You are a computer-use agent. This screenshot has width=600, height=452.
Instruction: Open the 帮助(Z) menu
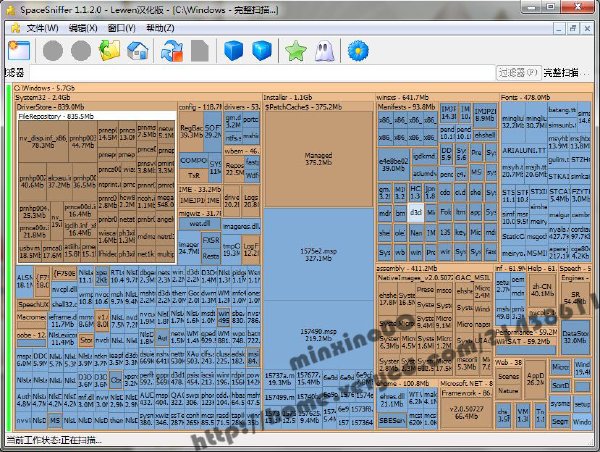pyautogui.click(x=160, y=28)
